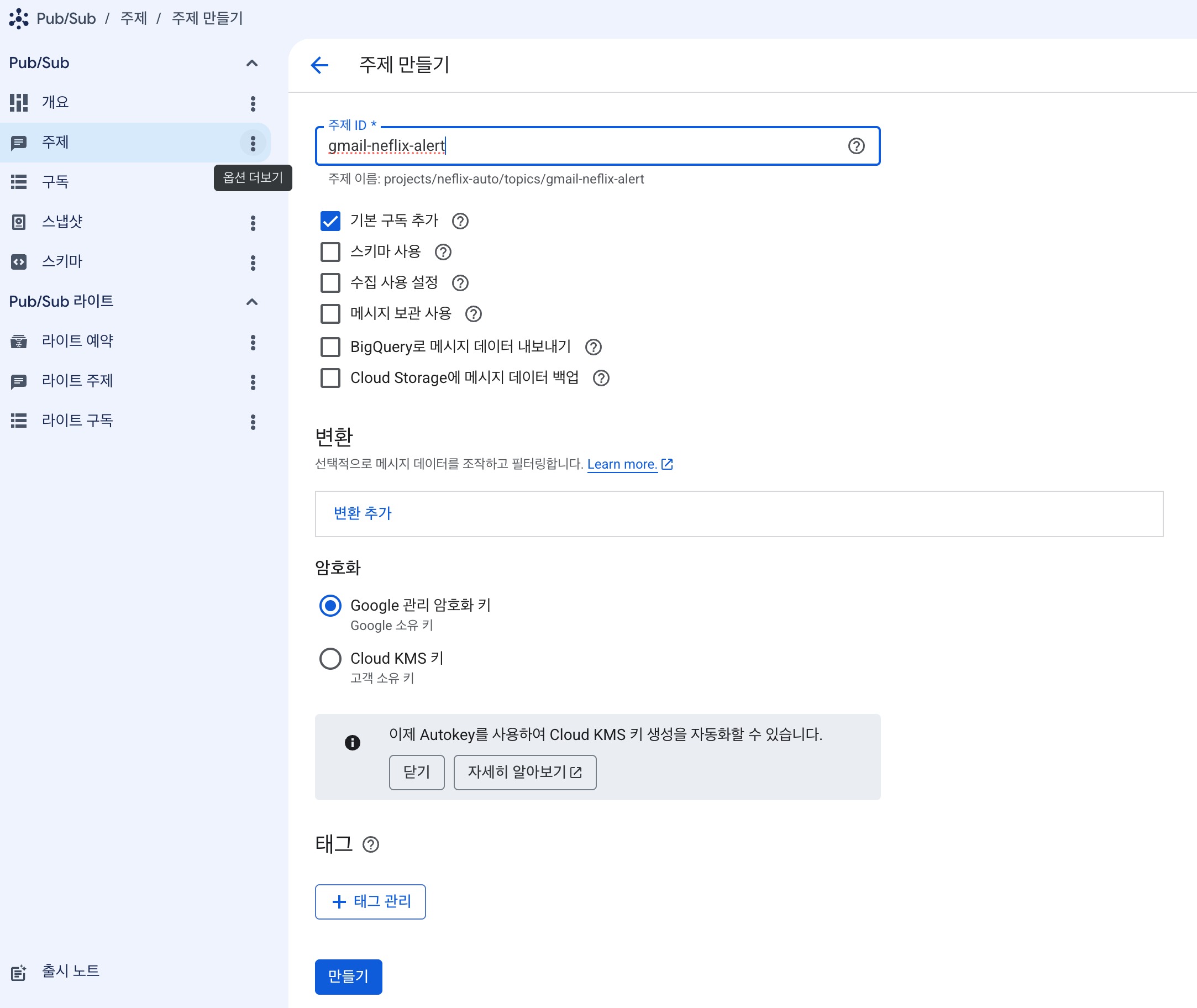
Task: Open help icon next to Cloud Storage backup
Action: [601, 377]
